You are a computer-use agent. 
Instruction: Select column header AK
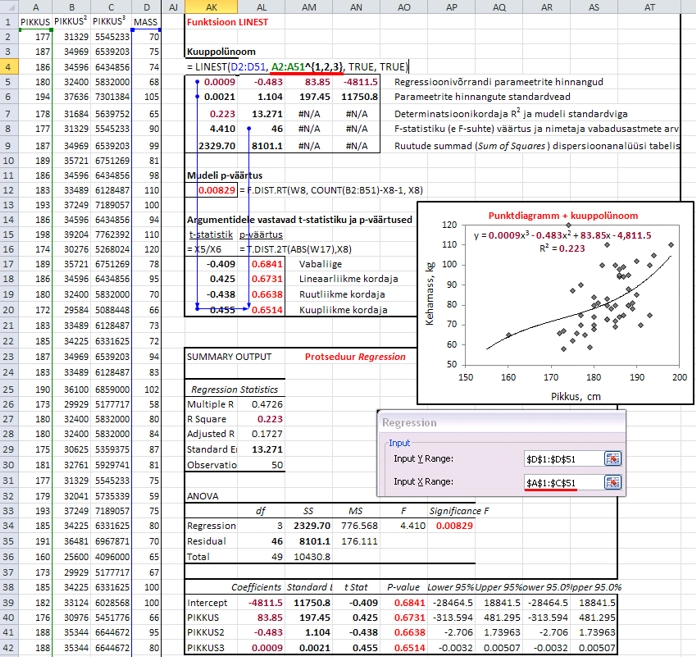click(x=211, y=7)
